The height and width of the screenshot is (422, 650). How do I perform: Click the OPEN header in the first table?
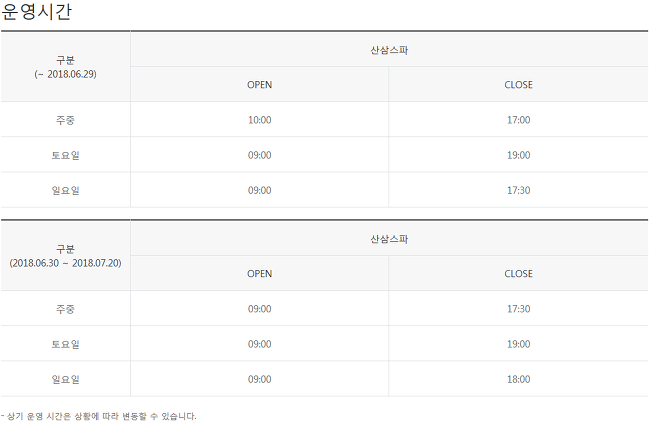pyautogui.click(x=260, y=85)
